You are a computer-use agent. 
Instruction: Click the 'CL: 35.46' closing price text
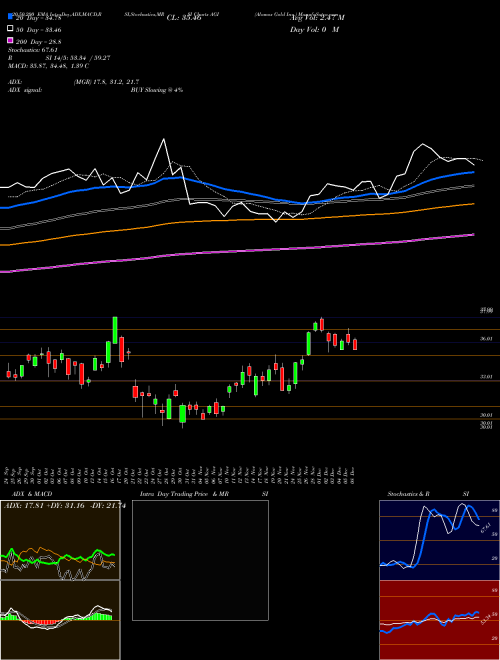(184, 18)
